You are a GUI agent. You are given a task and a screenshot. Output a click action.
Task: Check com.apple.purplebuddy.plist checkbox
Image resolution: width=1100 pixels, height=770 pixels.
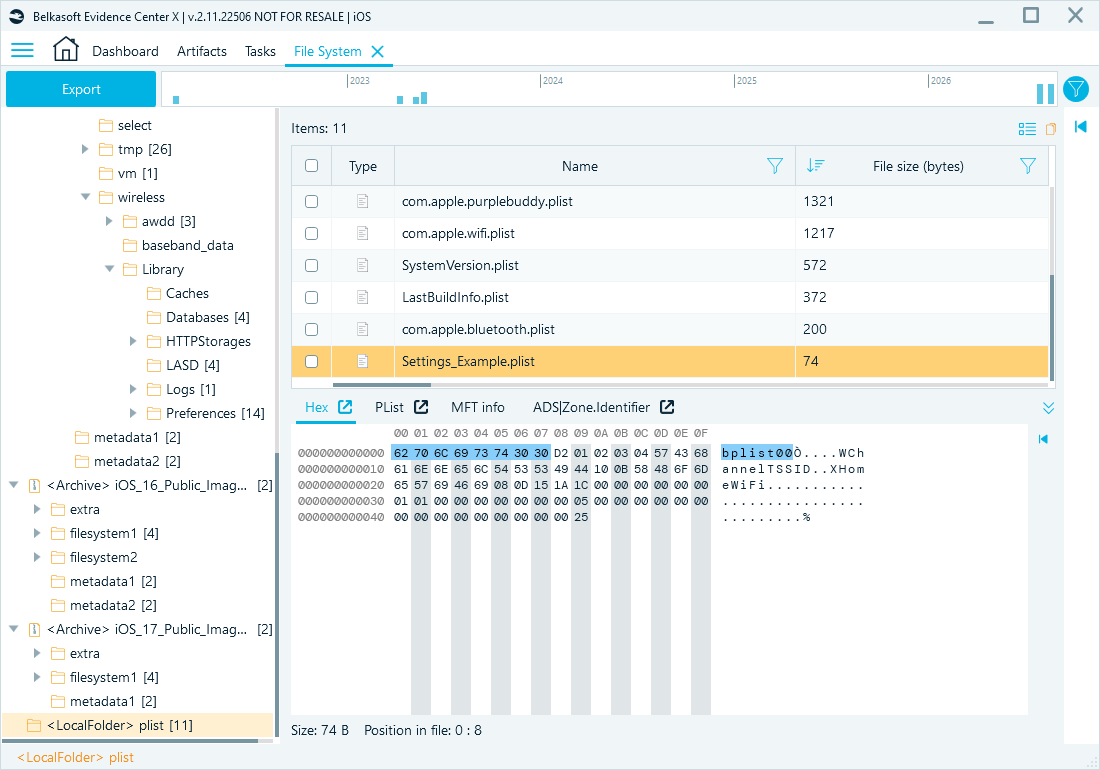pos(311,201)
